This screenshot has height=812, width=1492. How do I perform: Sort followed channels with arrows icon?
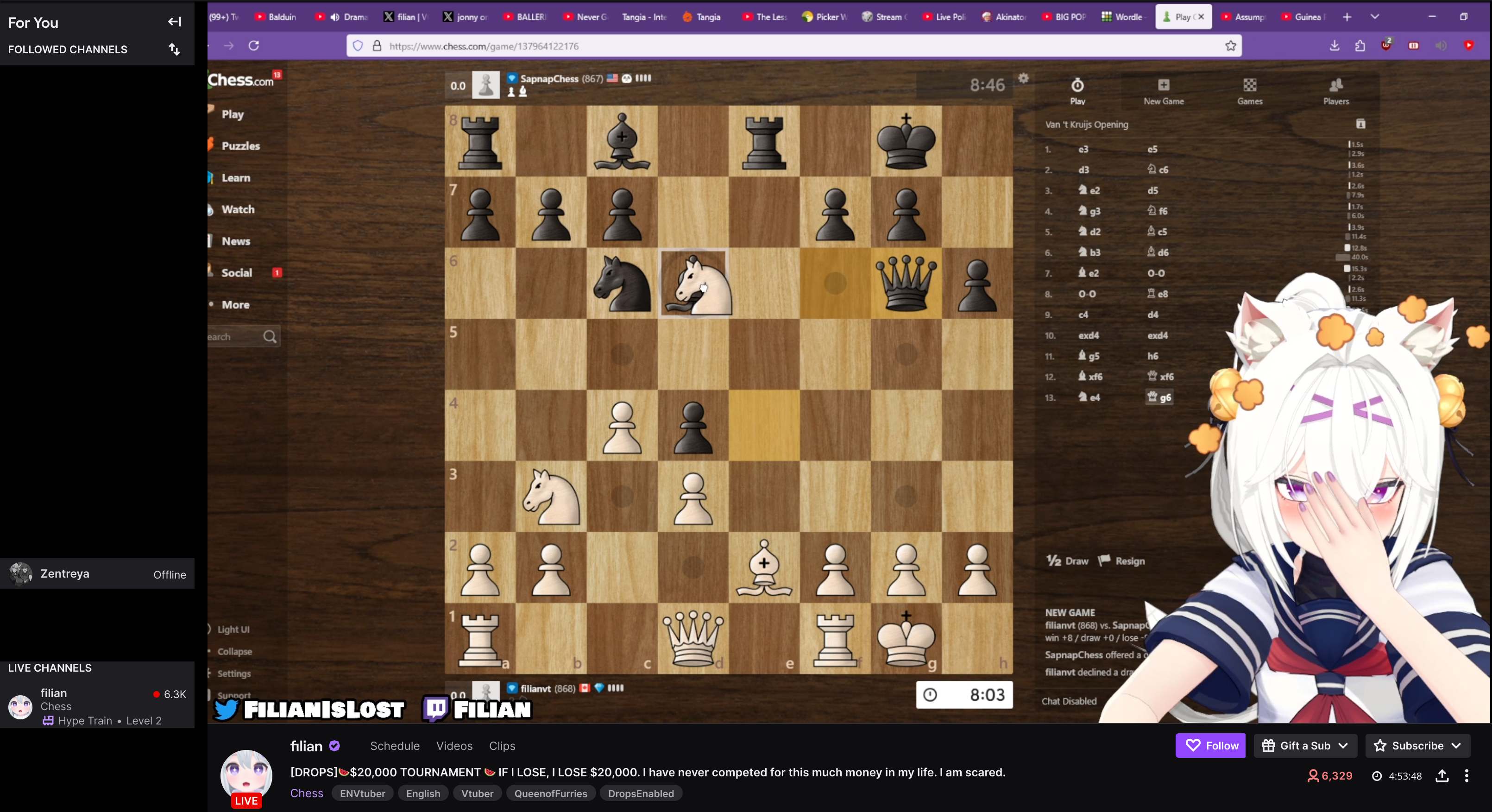174,49
